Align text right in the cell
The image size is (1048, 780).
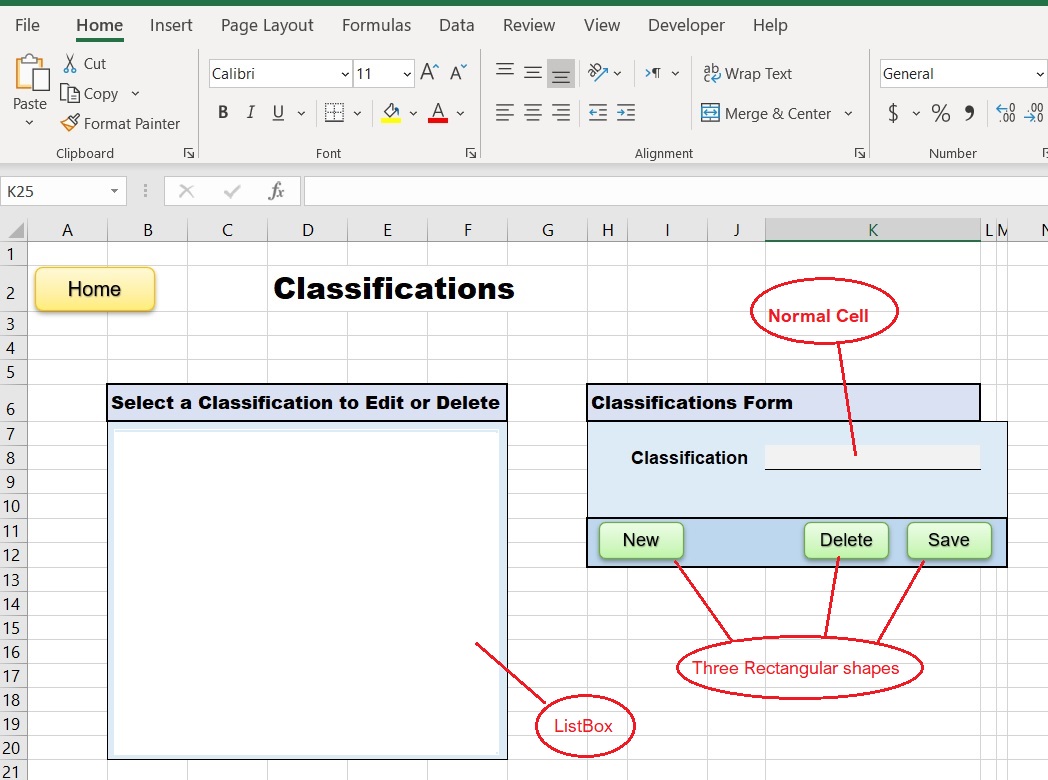561,112
